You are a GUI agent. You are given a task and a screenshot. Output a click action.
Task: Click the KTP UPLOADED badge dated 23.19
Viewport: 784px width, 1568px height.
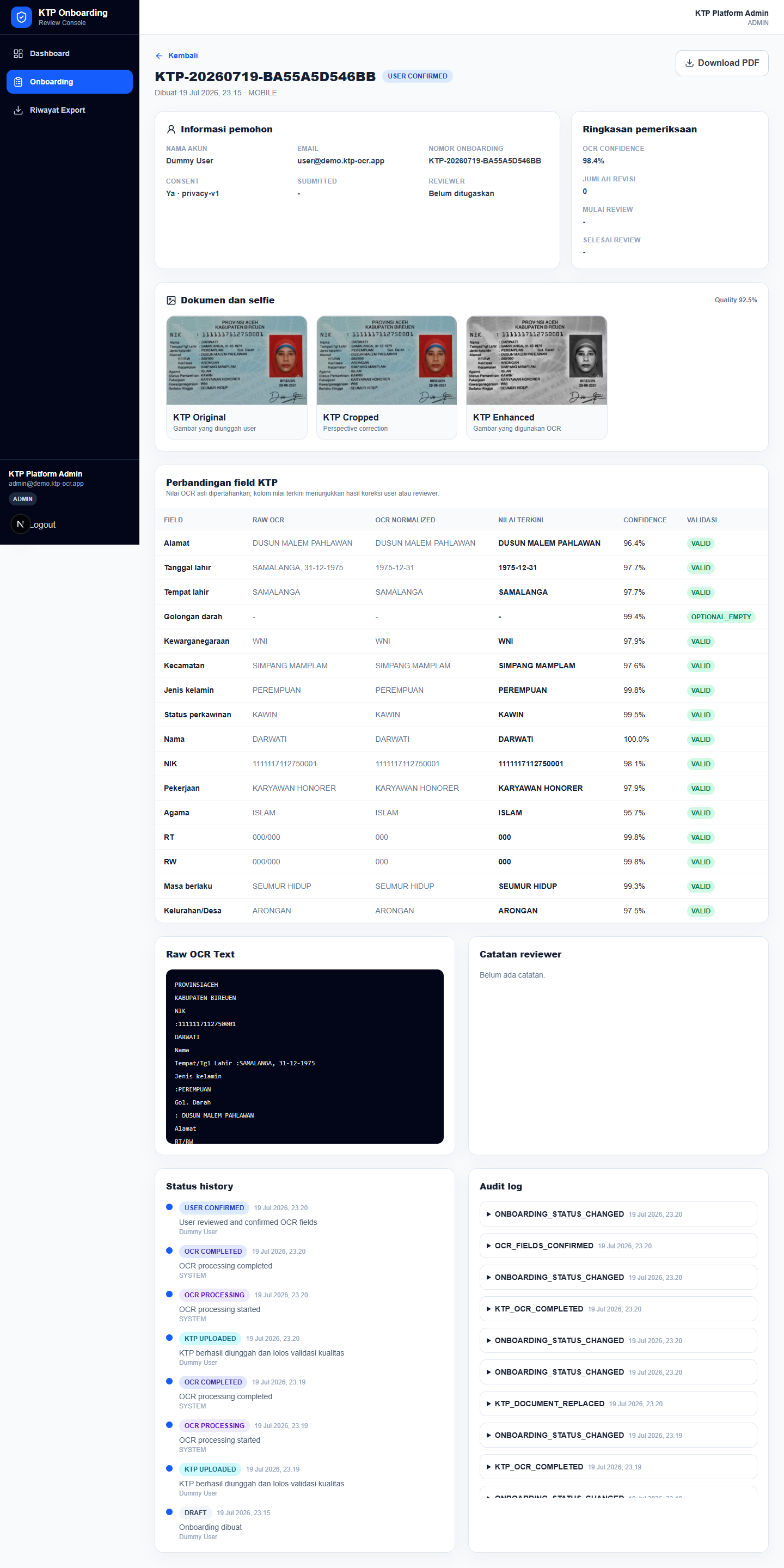tap(210, 1469)
